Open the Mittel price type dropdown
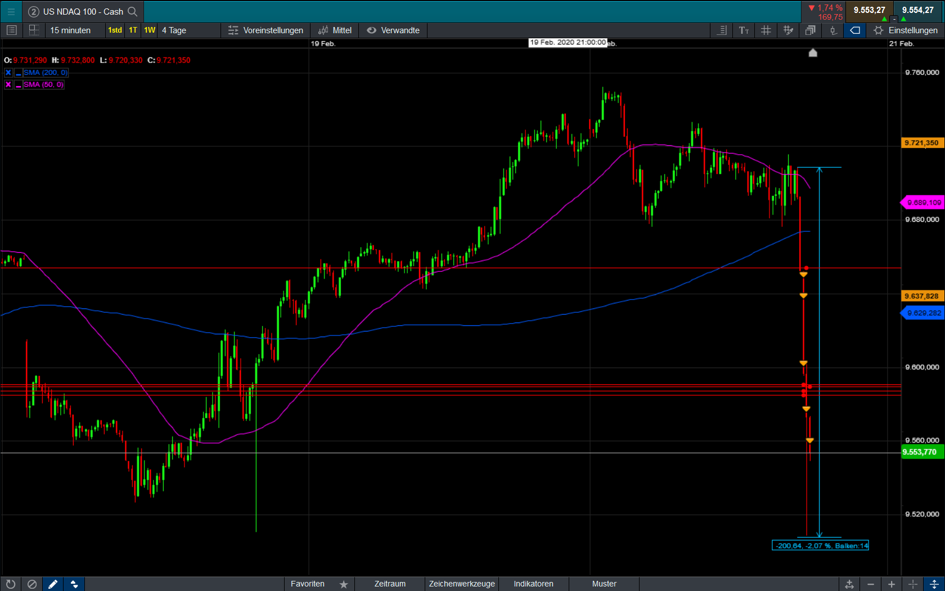 point(334,30)
